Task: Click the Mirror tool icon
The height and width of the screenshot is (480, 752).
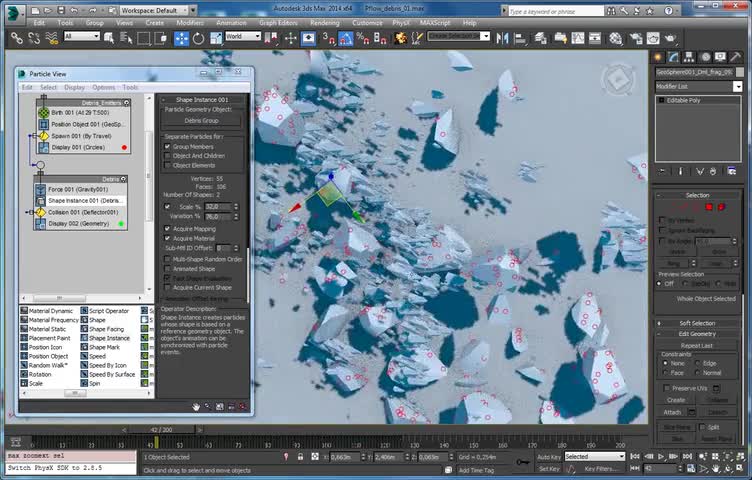Action: (x=502, y=38)
